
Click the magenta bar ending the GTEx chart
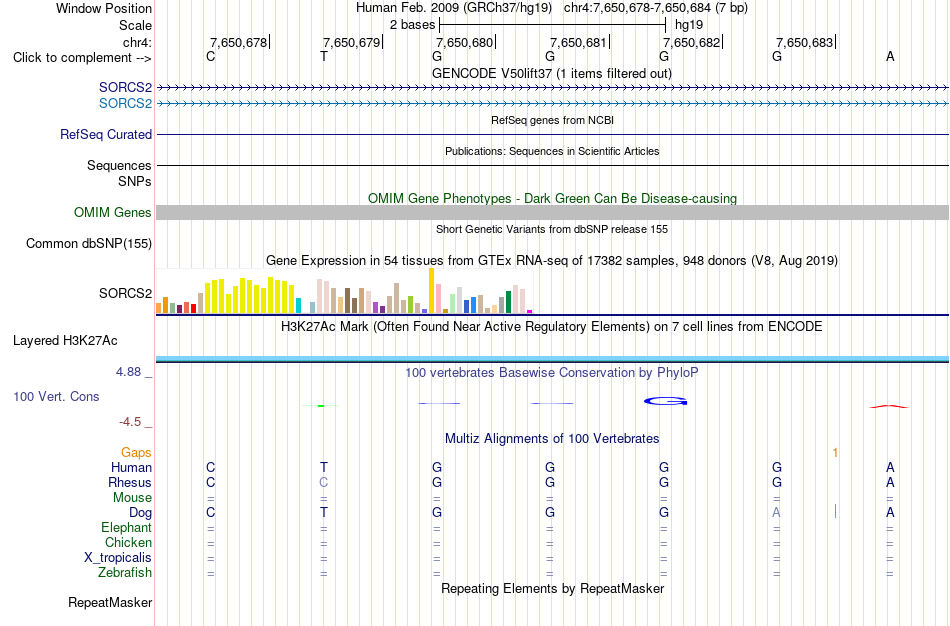[x=530, y=311]
